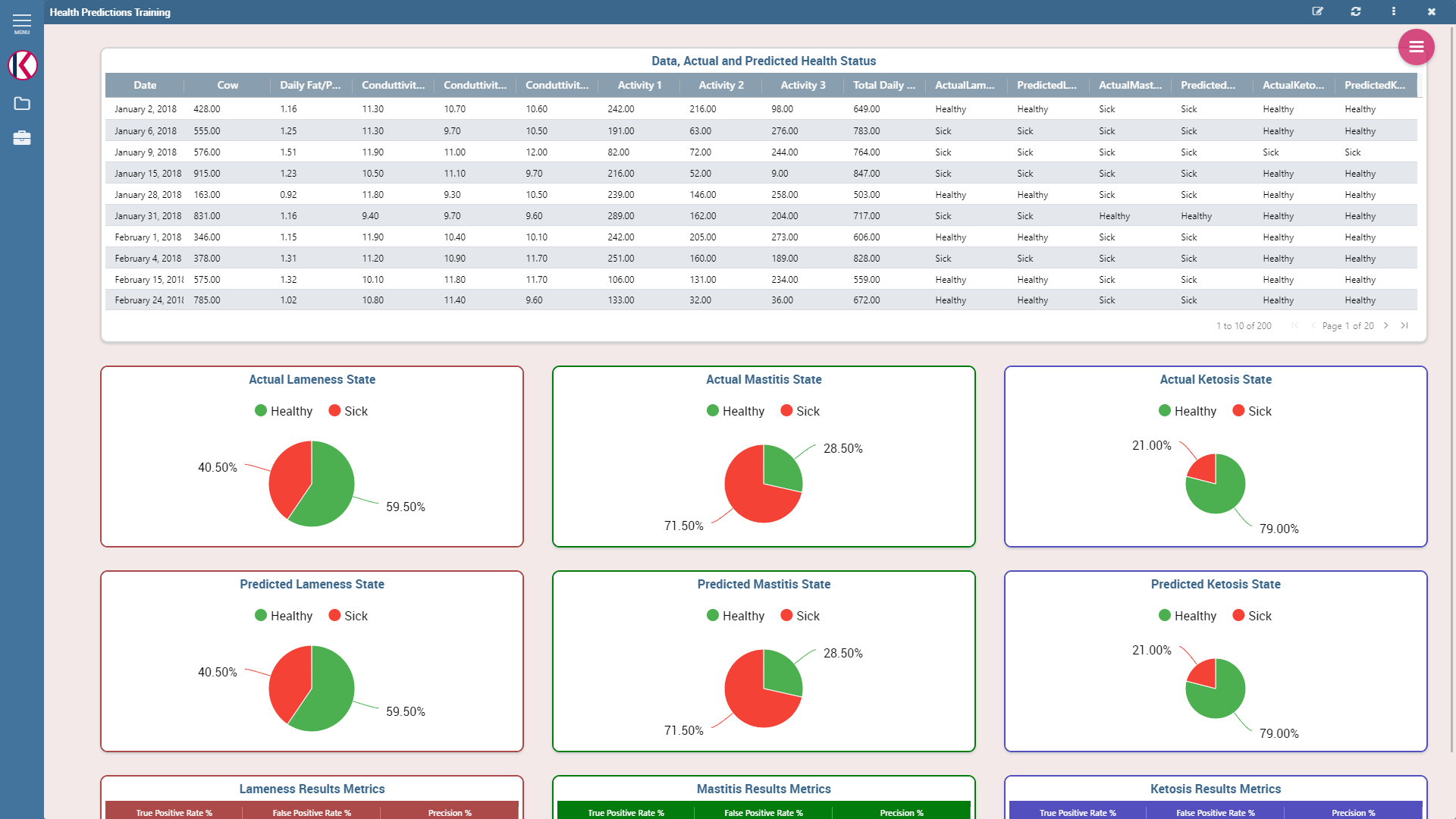The height and width of the screenshot is (819, 1456).
Task: Click the K logo icon
Action: pos(22,65)
